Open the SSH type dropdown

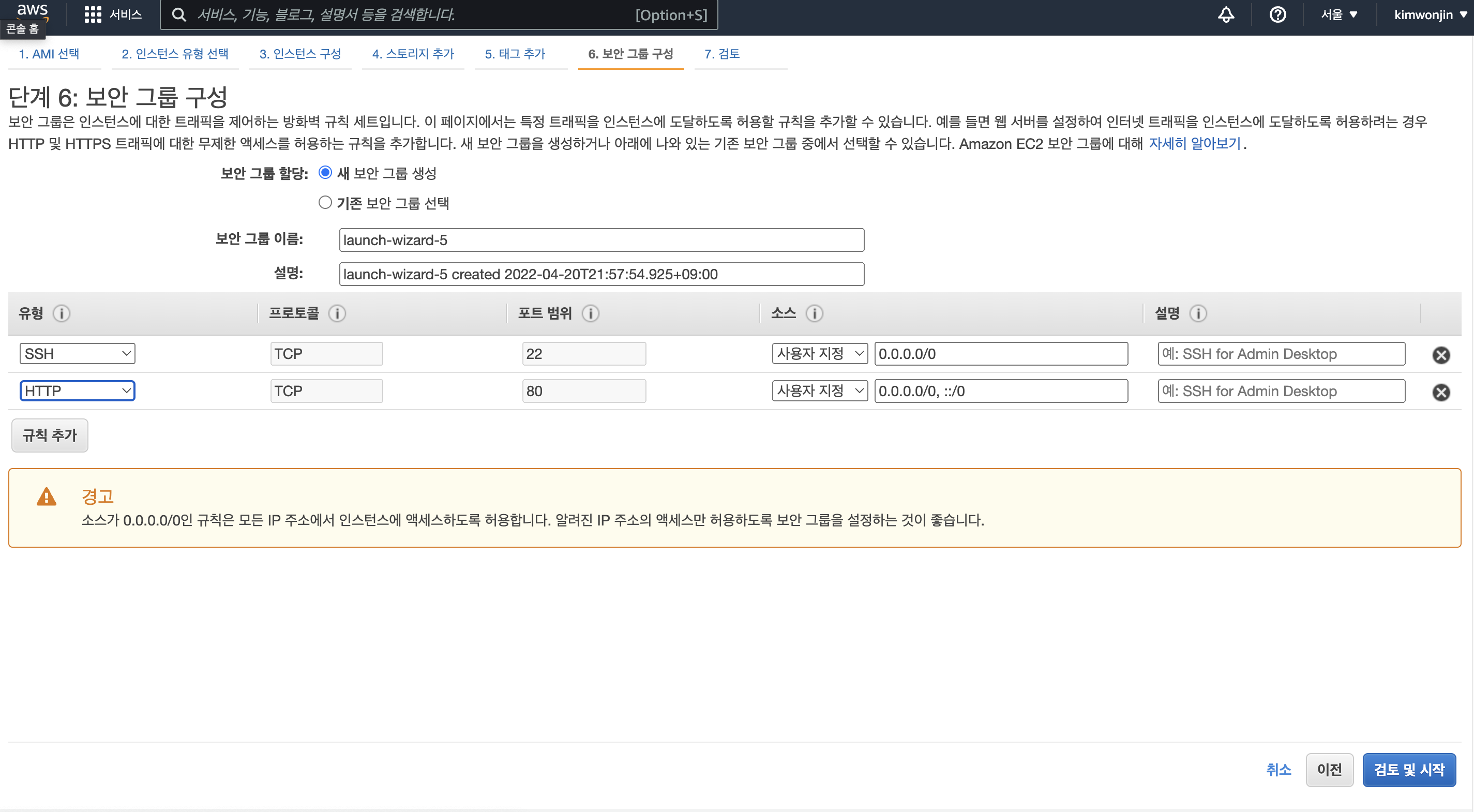(77, 354)
